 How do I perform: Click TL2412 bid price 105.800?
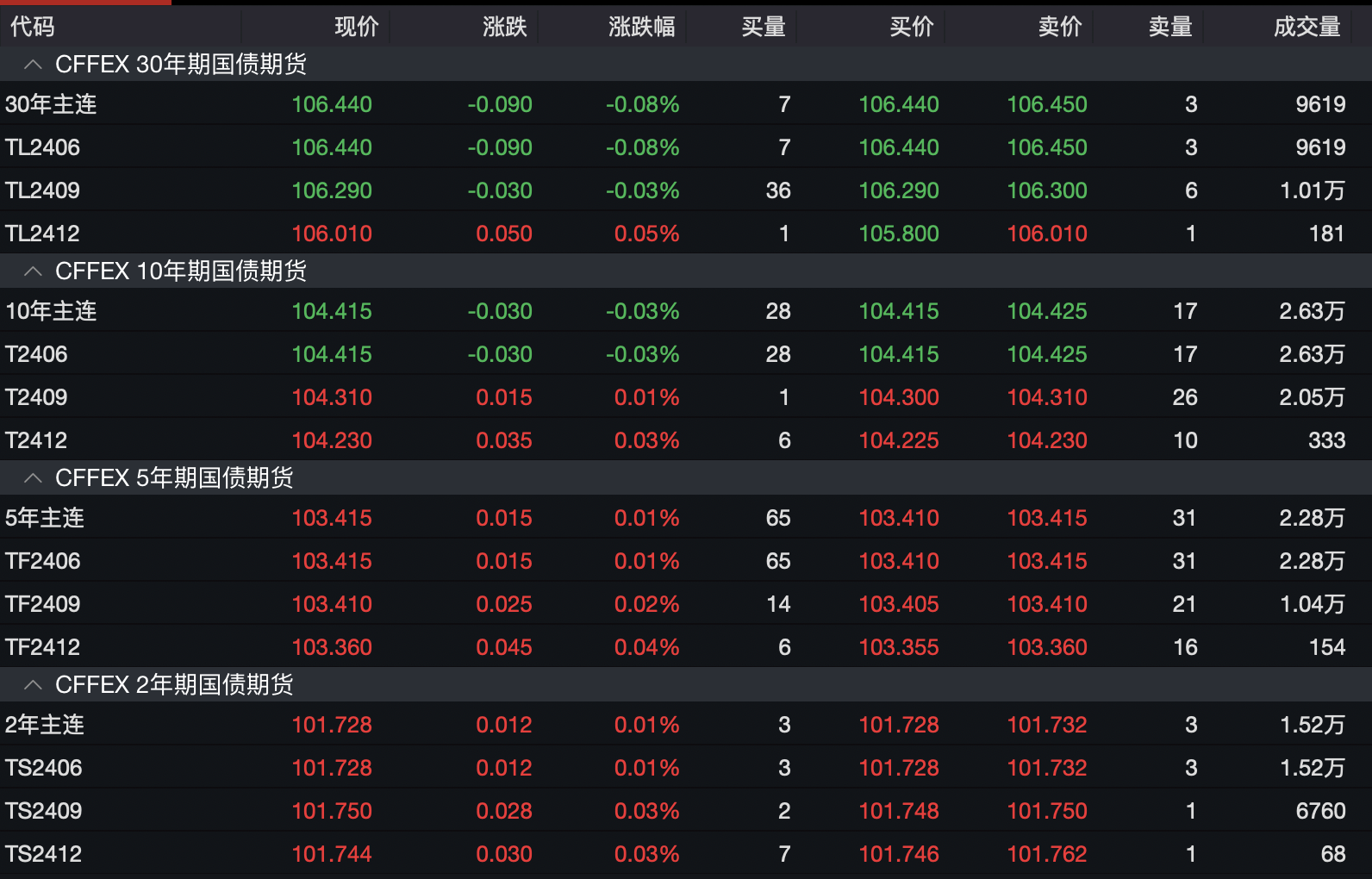click(x=899, y=234)
